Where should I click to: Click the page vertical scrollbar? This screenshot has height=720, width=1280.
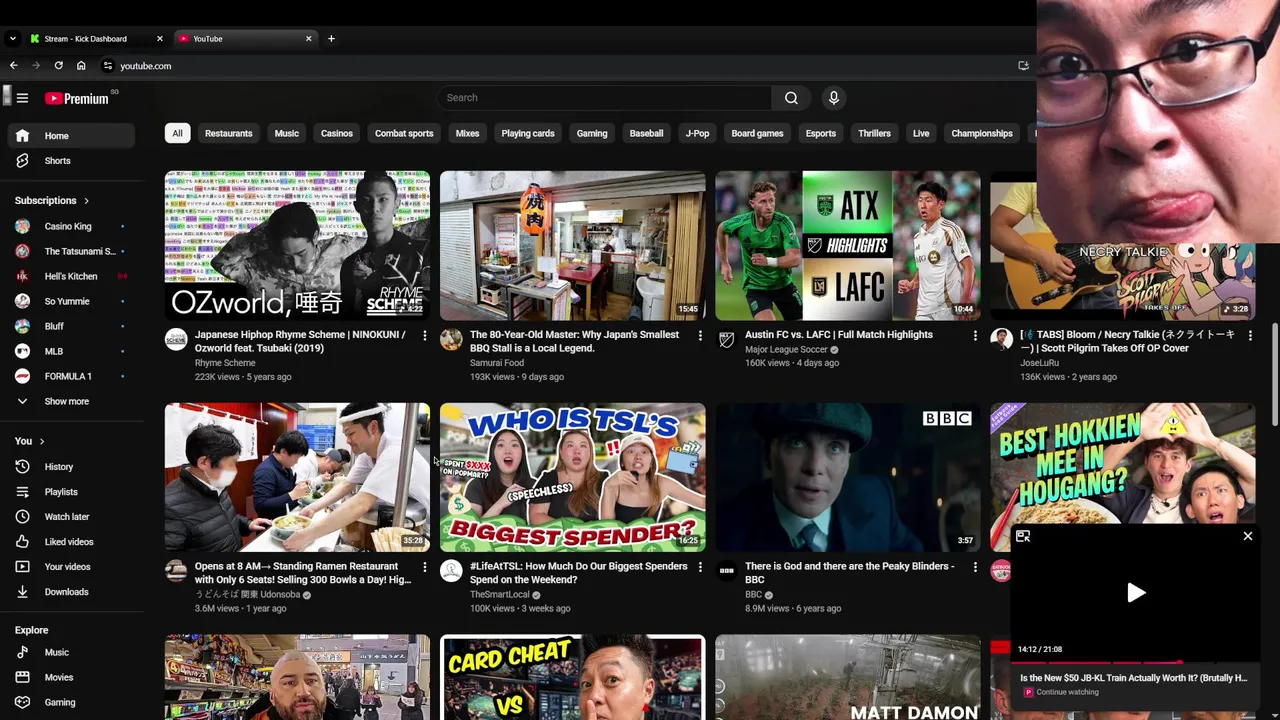pos(1275,374)
